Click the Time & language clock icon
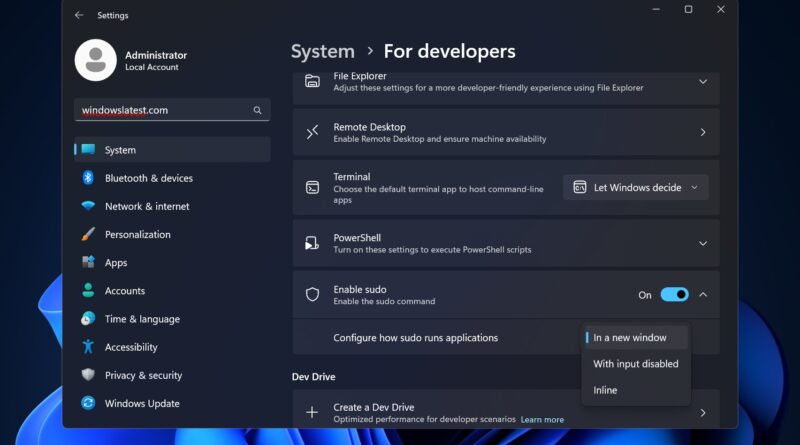Image resolution: width=800 pixels, height=445 pixels. point(88,318)
